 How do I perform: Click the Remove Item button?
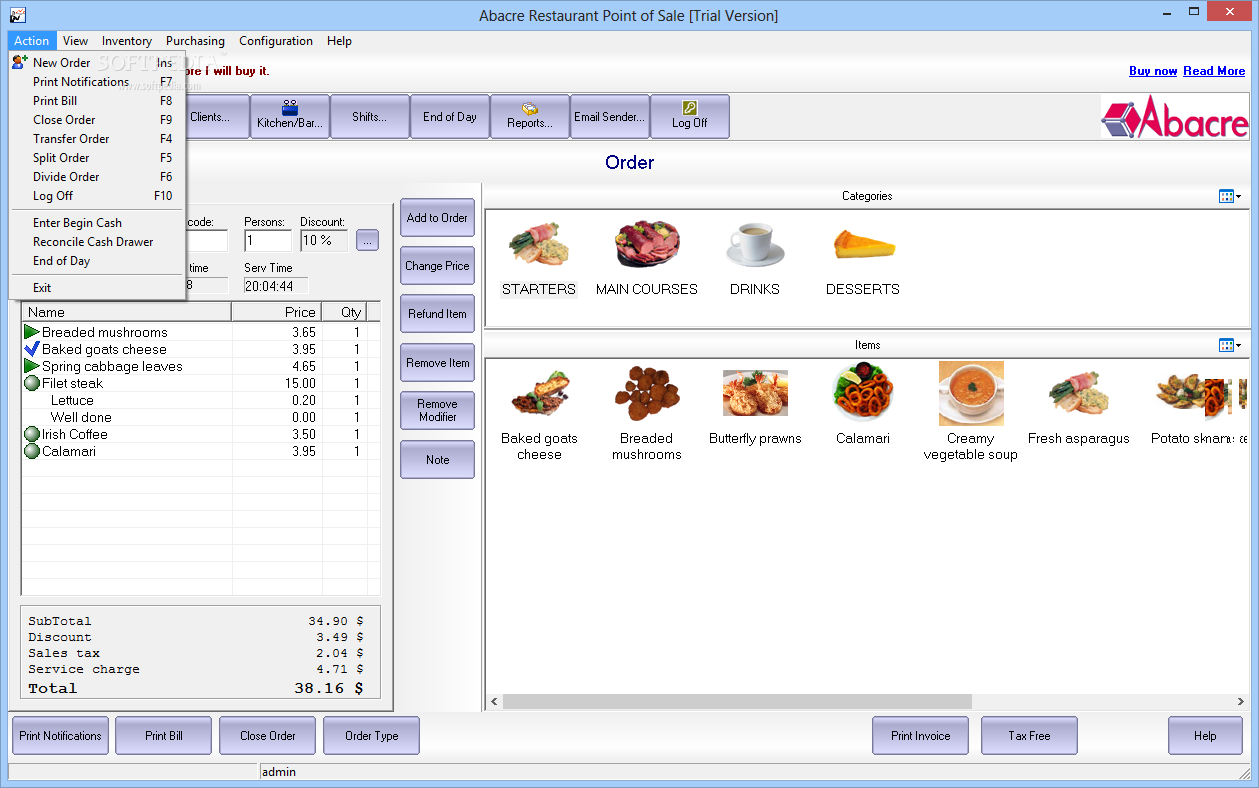click(437, 363)
